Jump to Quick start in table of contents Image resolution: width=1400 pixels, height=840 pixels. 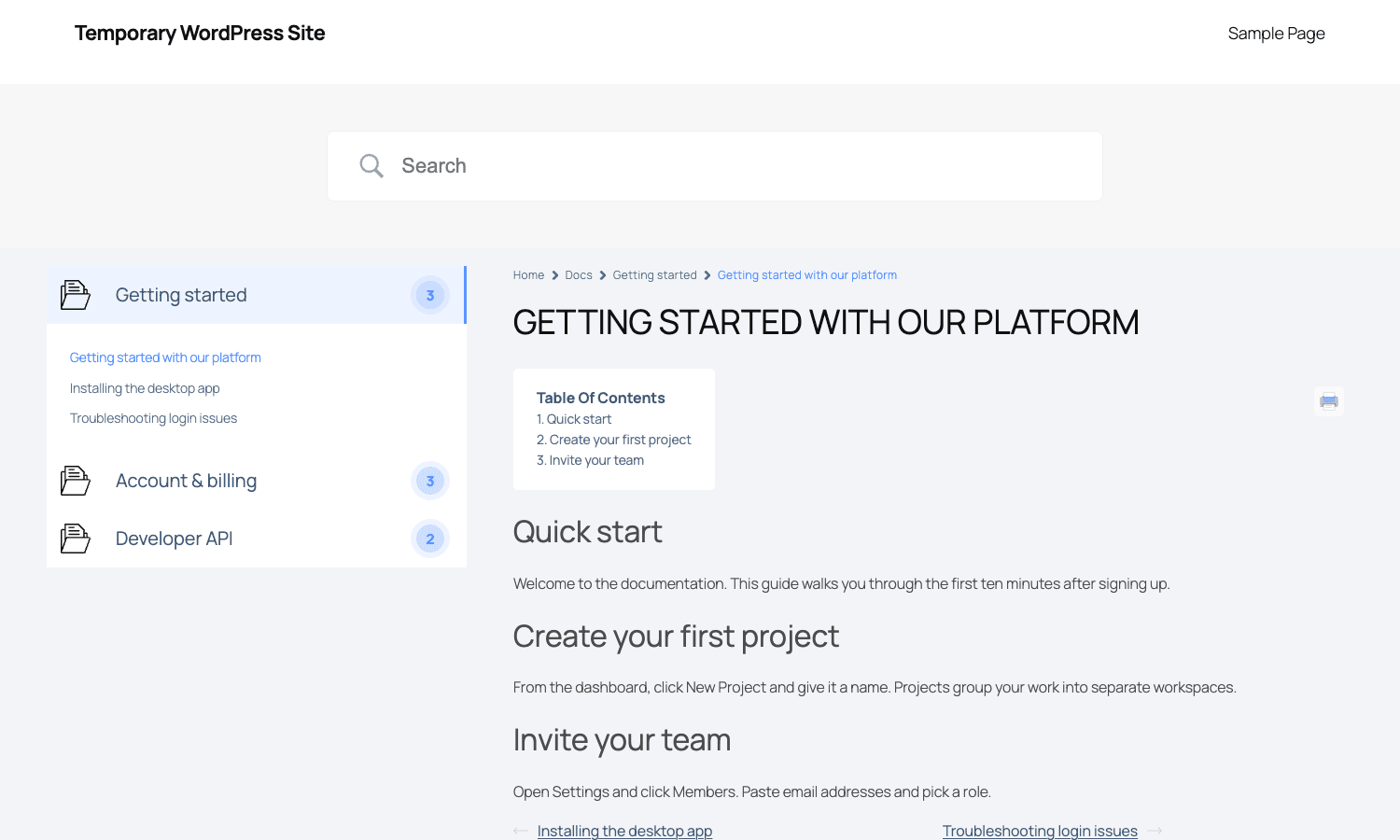click(574, 419)
